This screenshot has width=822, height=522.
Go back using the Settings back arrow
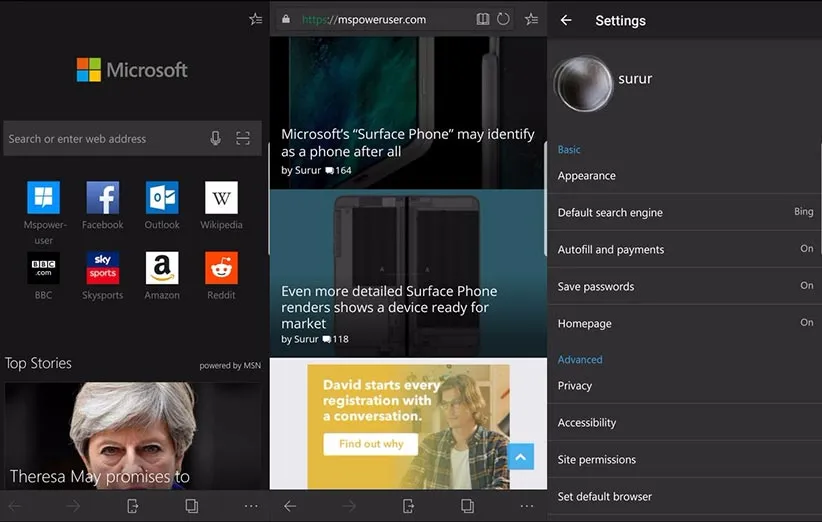point(566,20)
